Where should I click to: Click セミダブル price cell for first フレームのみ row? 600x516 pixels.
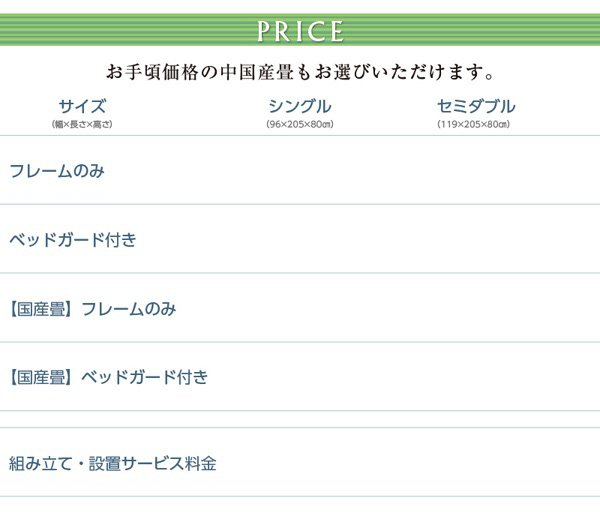click(475, 171)
